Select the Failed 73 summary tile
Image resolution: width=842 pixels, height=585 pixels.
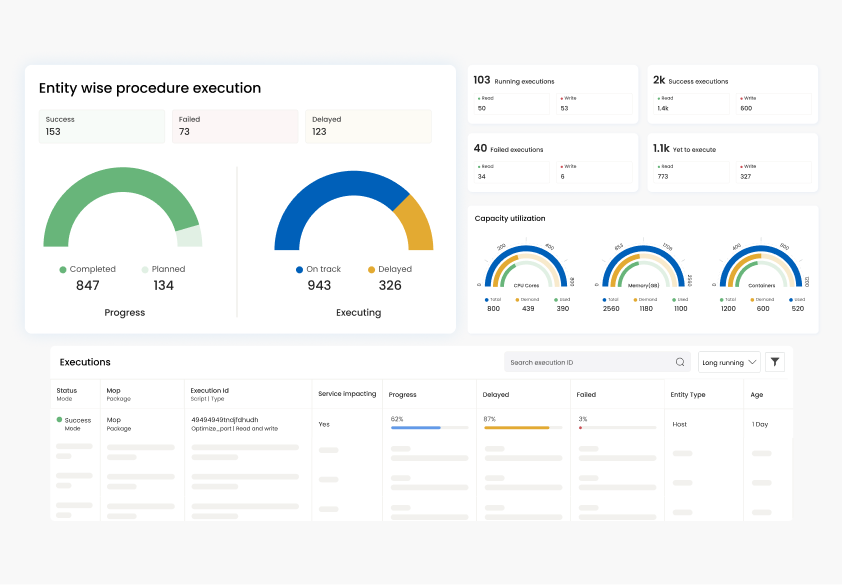[235, 126]
